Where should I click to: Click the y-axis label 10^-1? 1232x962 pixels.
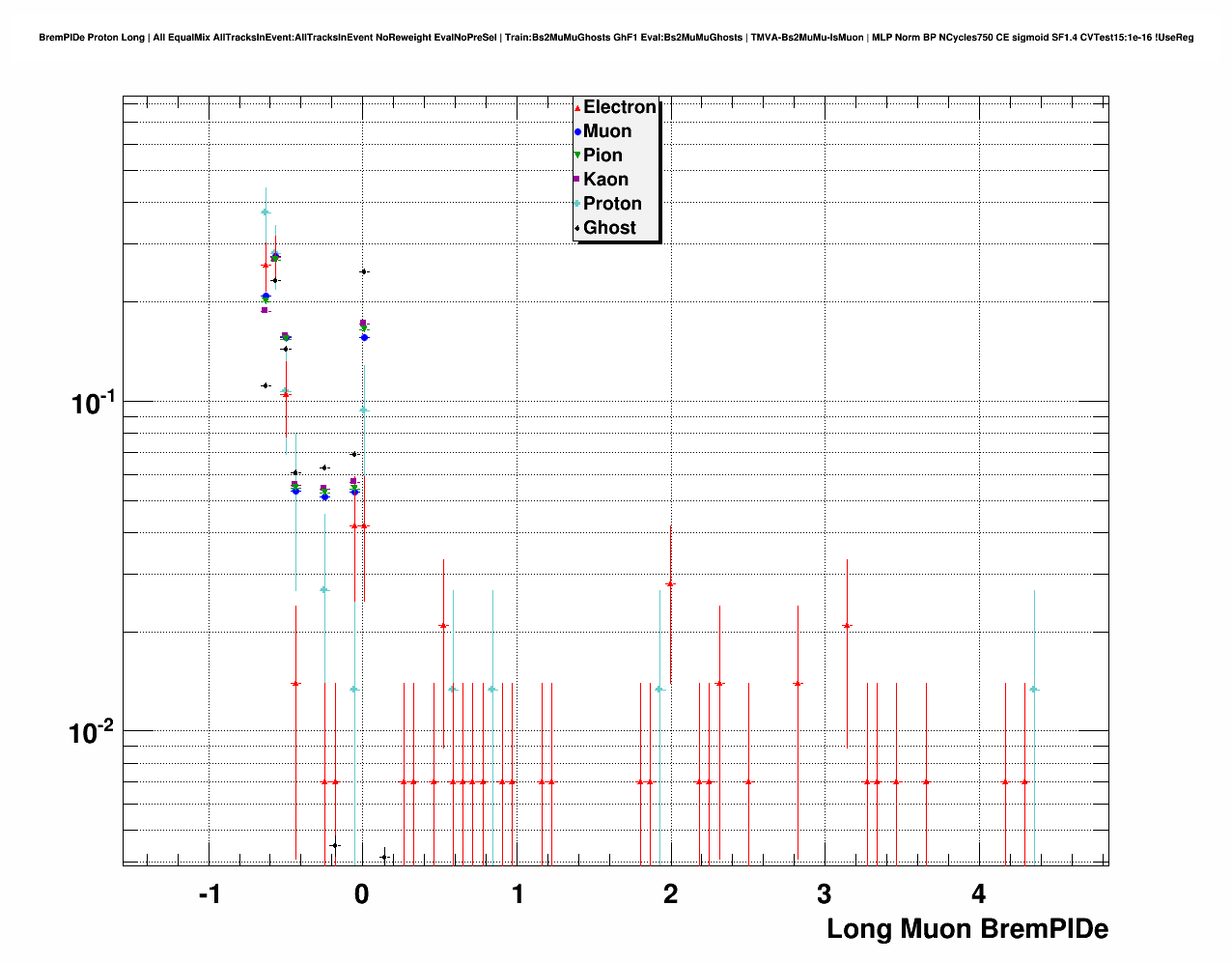pyautogui.click(x=93, y=403)
